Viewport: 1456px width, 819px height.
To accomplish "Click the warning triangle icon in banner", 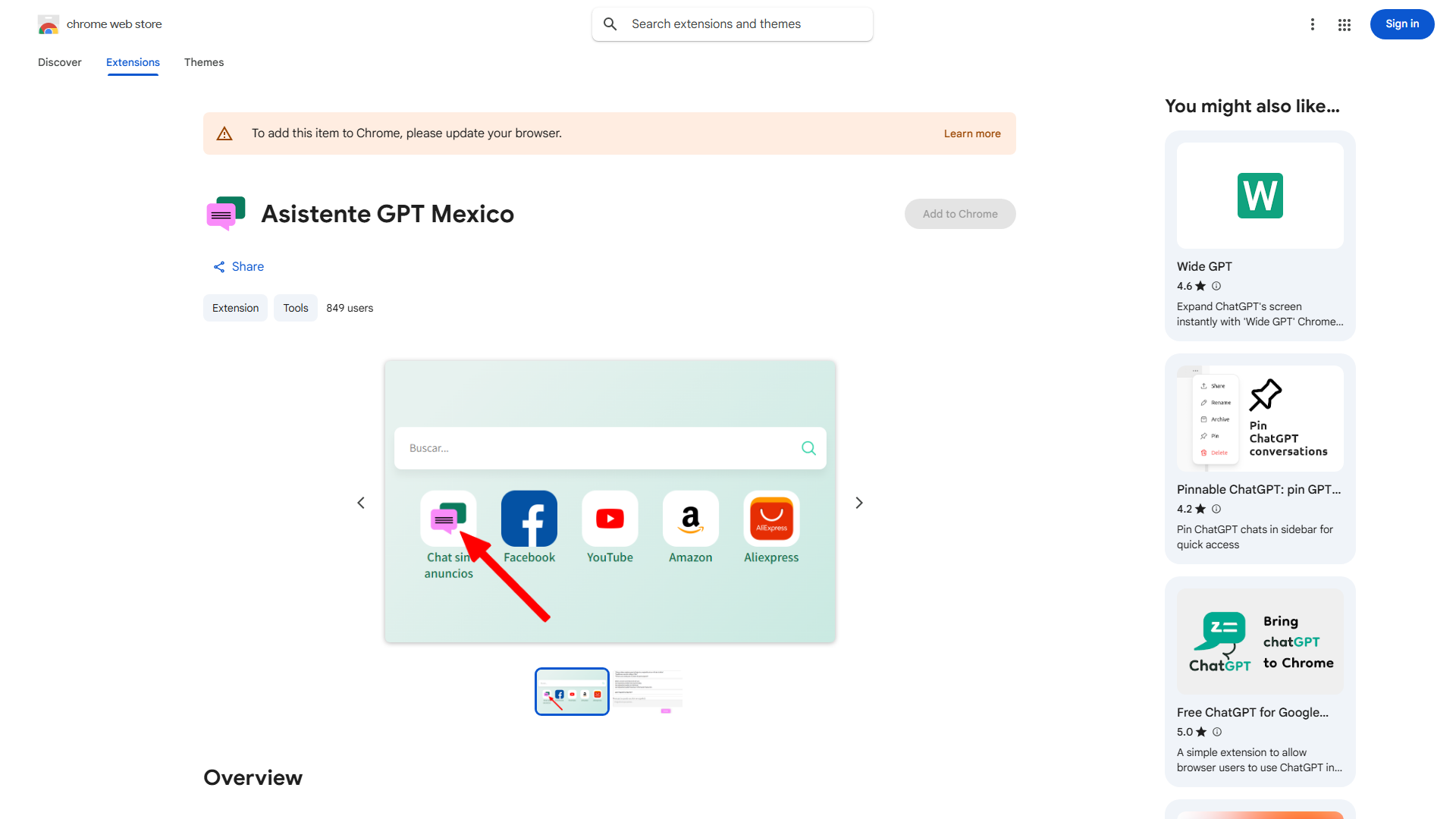I will 224,133.
